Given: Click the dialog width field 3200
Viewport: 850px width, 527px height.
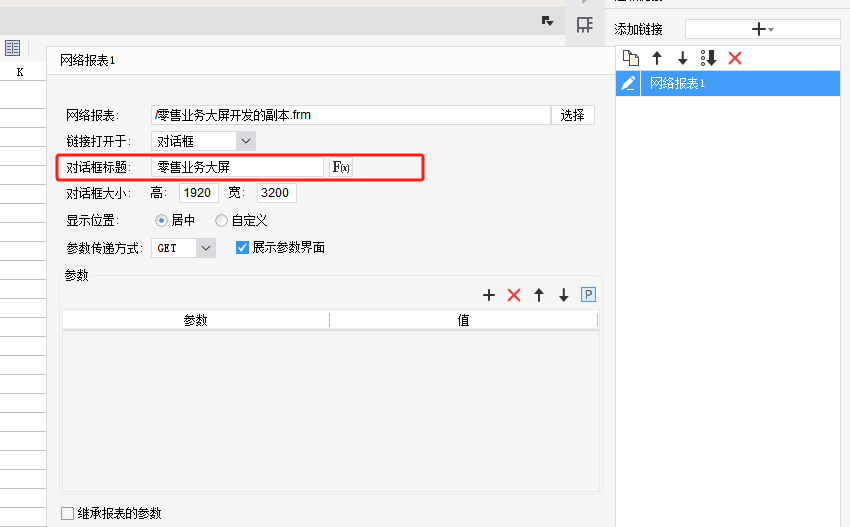Looking at the screenshot, I should click(x=276, y=193).
